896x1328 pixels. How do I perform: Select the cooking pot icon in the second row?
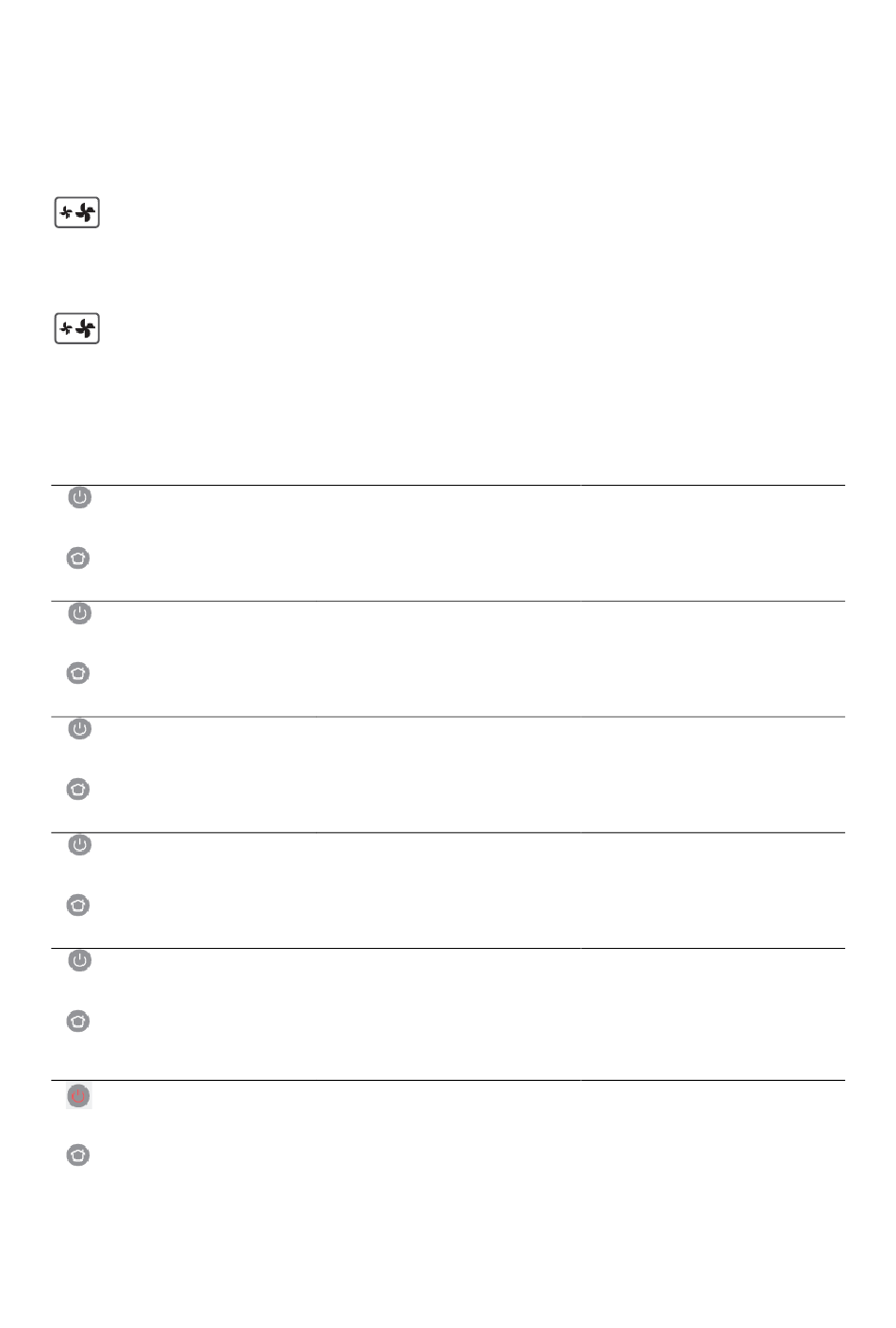click(x=78, y=673)
